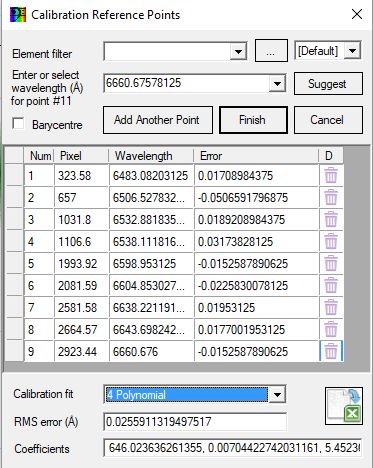
Task: Select pixel cell 1031.8
Action: pos(82,220)
